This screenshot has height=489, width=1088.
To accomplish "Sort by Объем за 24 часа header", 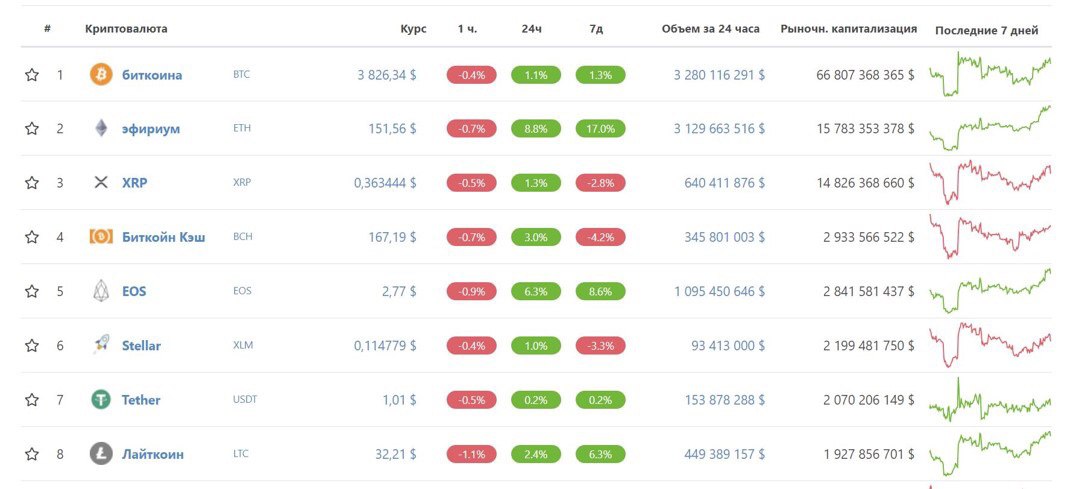I will coord(713,29).
